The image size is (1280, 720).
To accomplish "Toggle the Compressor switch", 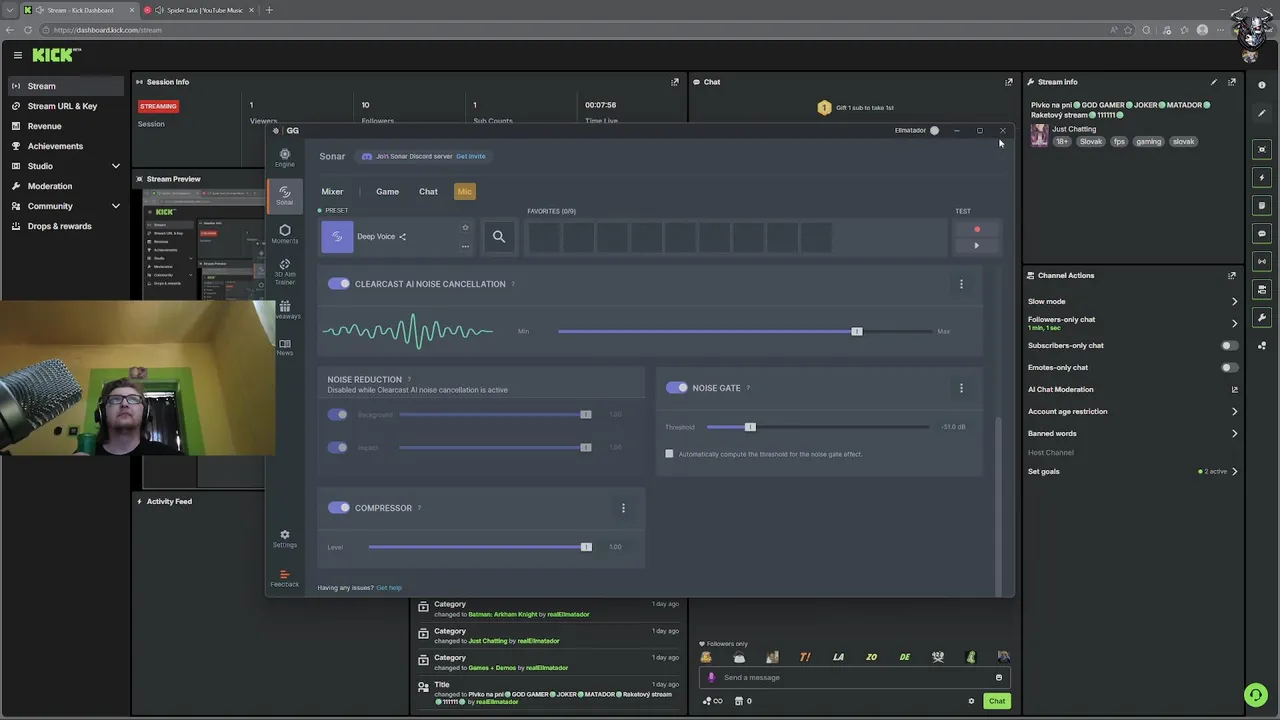I will (339, 508).
